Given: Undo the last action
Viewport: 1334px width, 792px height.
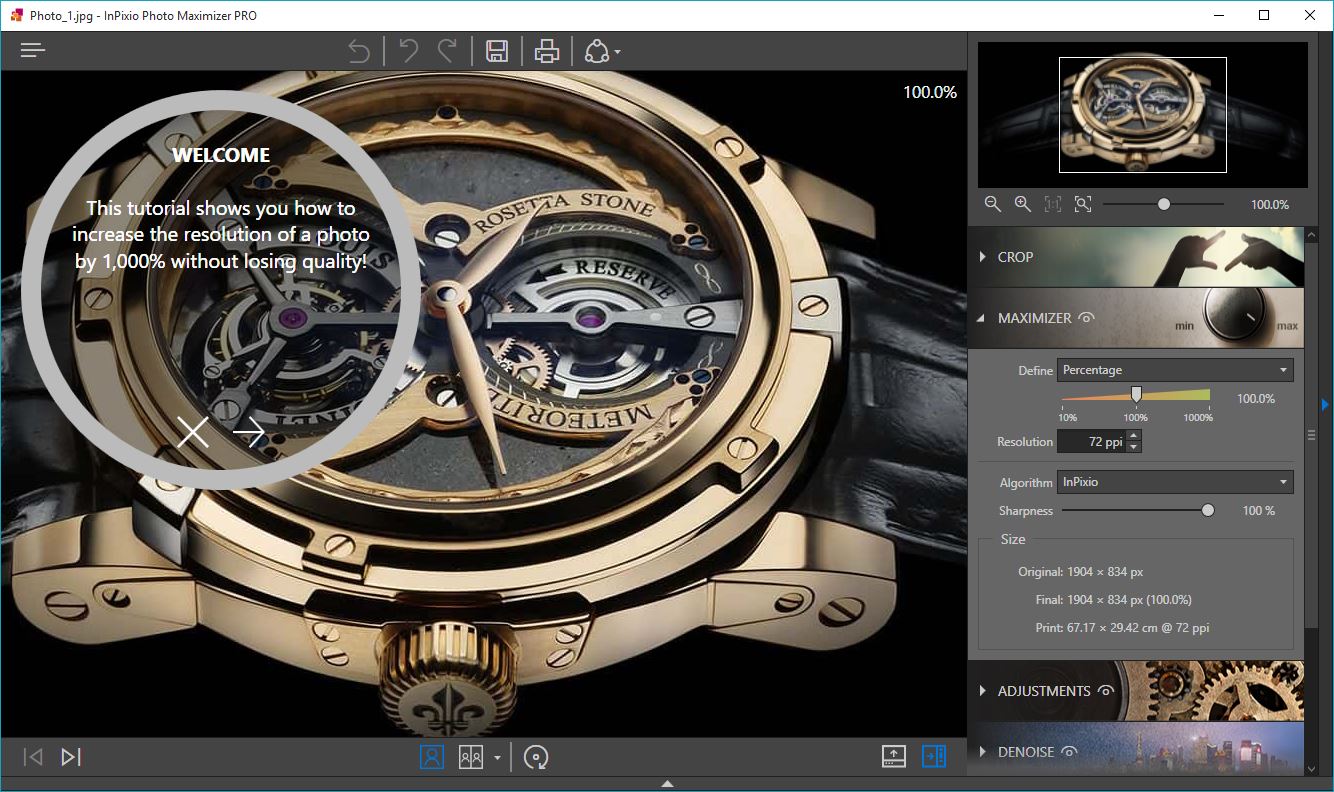Looking at the screenshot, I should [408, 51].
